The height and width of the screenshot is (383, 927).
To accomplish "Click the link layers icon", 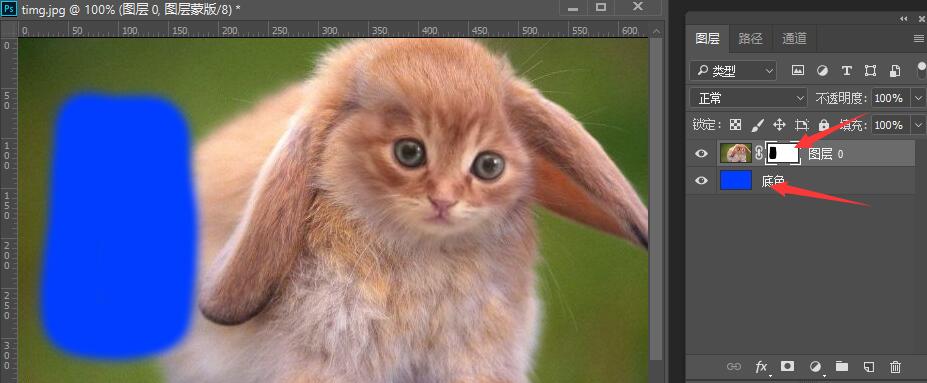I will (x=734, y=367).
